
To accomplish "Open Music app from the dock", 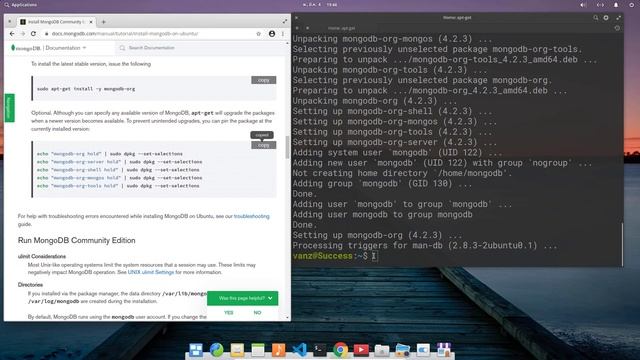I will [279, 350].
